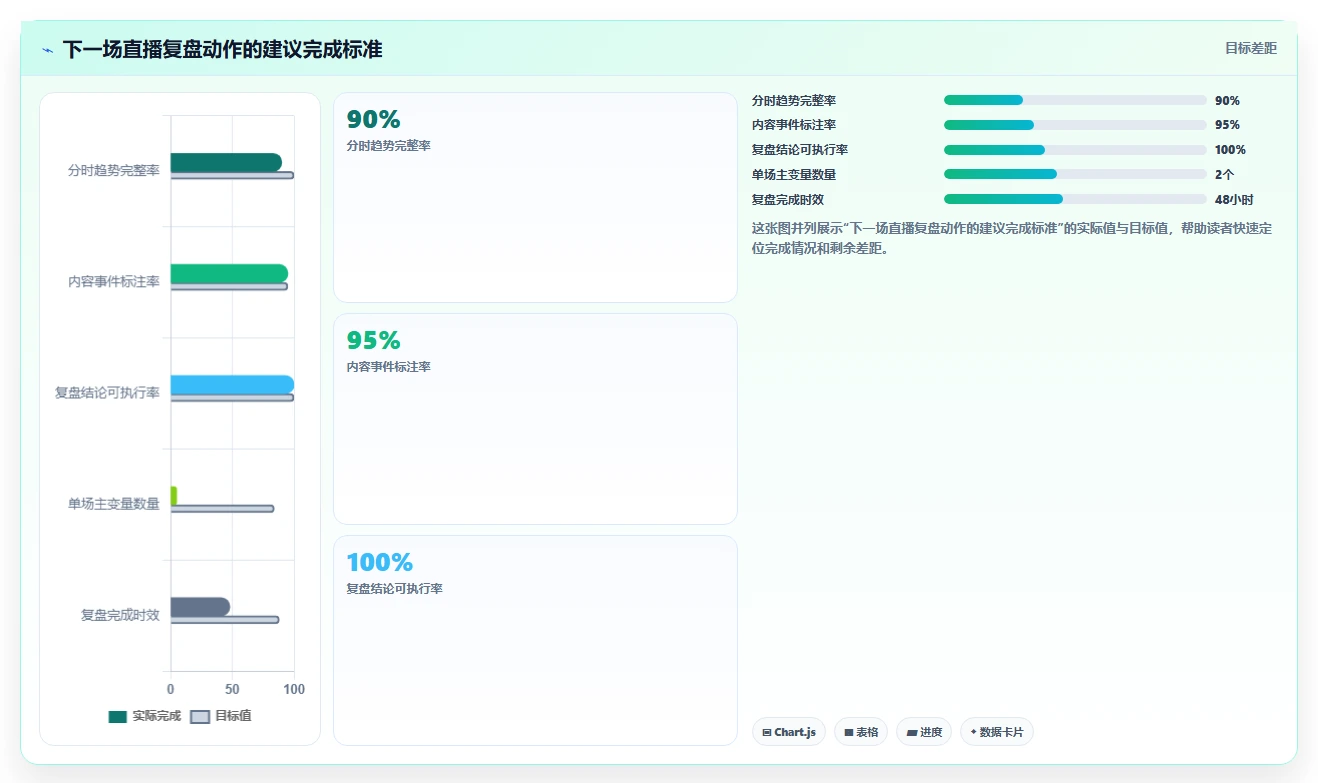The height and width of the screenshot is (783, 1318).
Task: Click the 2个 value in progress list
Action: point(1224,174)
